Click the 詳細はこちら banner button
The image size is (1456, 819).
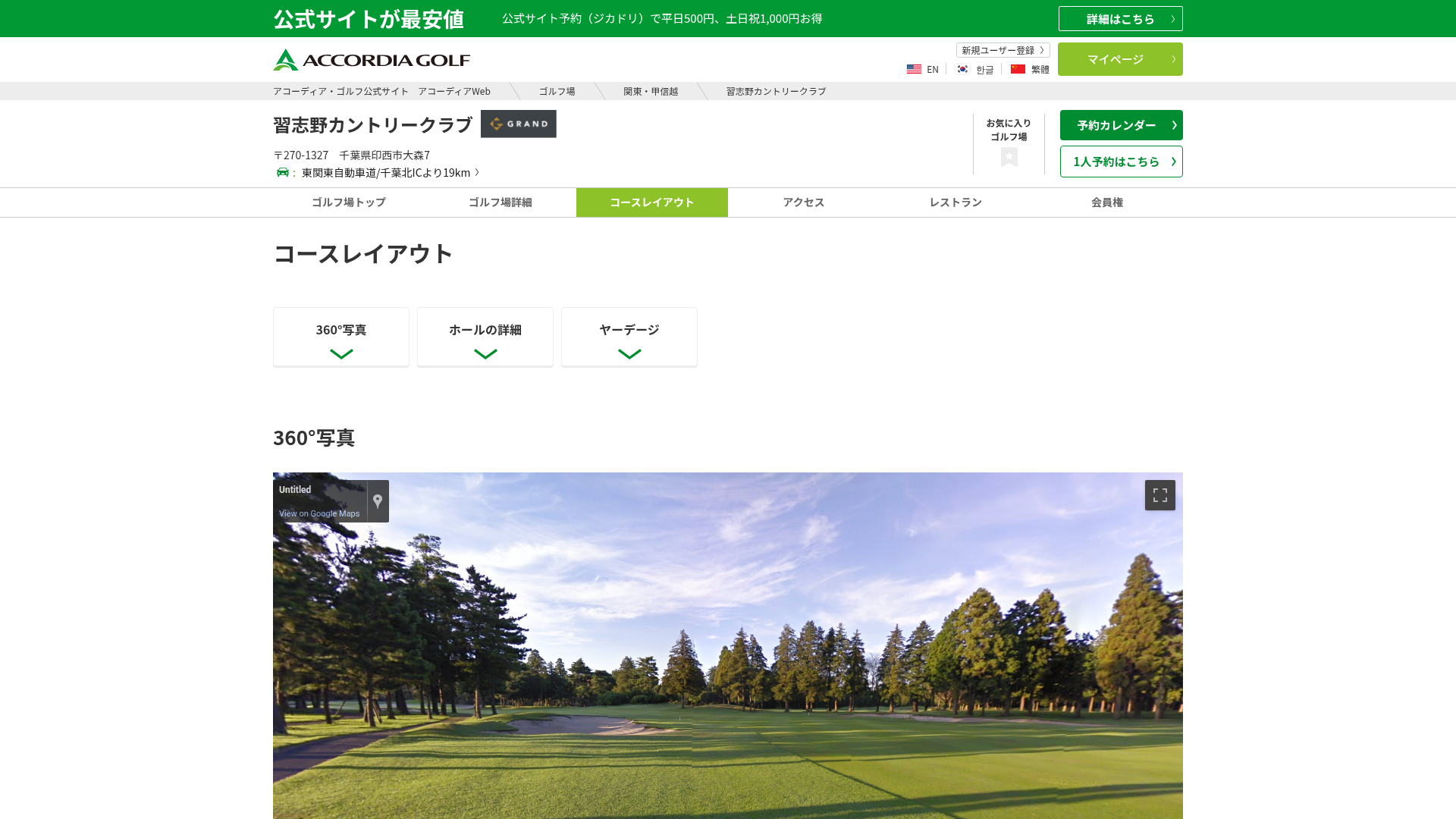coord(1121,19)
